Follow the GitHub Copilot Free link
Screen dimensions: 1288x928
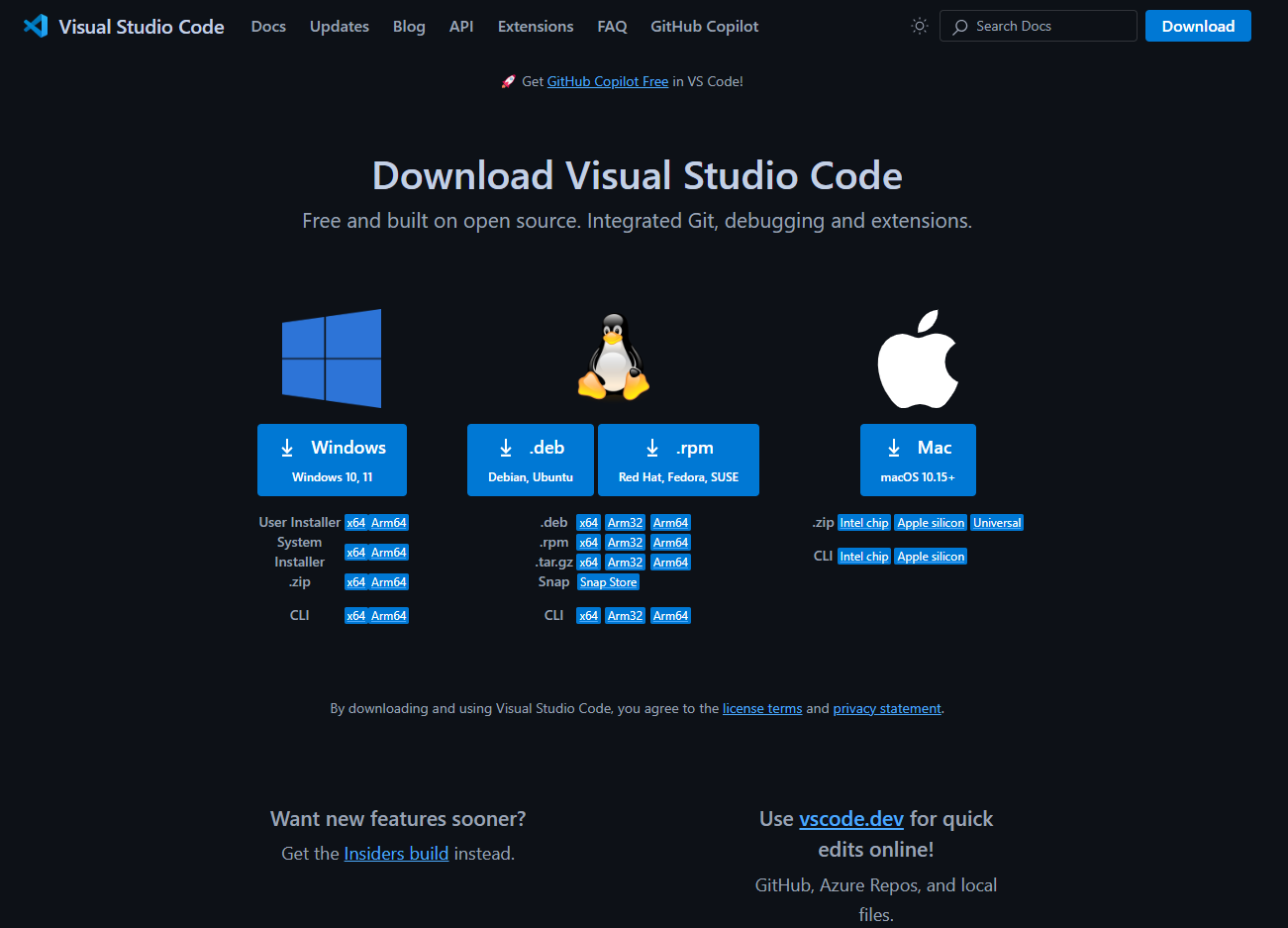(x=608, y=82)
